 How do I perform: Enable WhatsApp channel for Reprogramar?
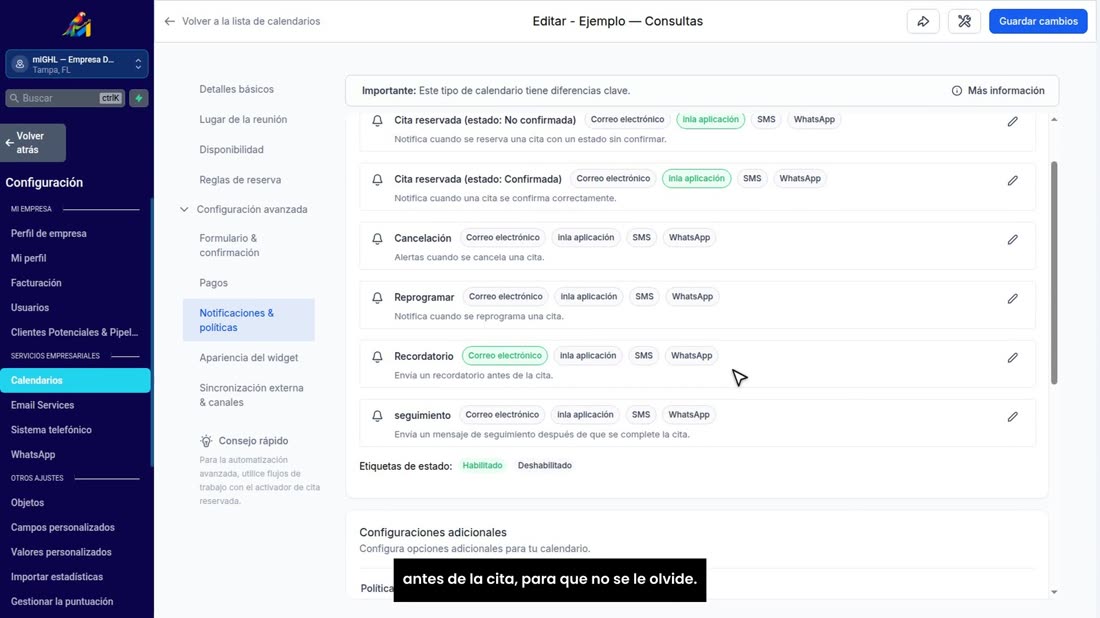pos(692,297)
